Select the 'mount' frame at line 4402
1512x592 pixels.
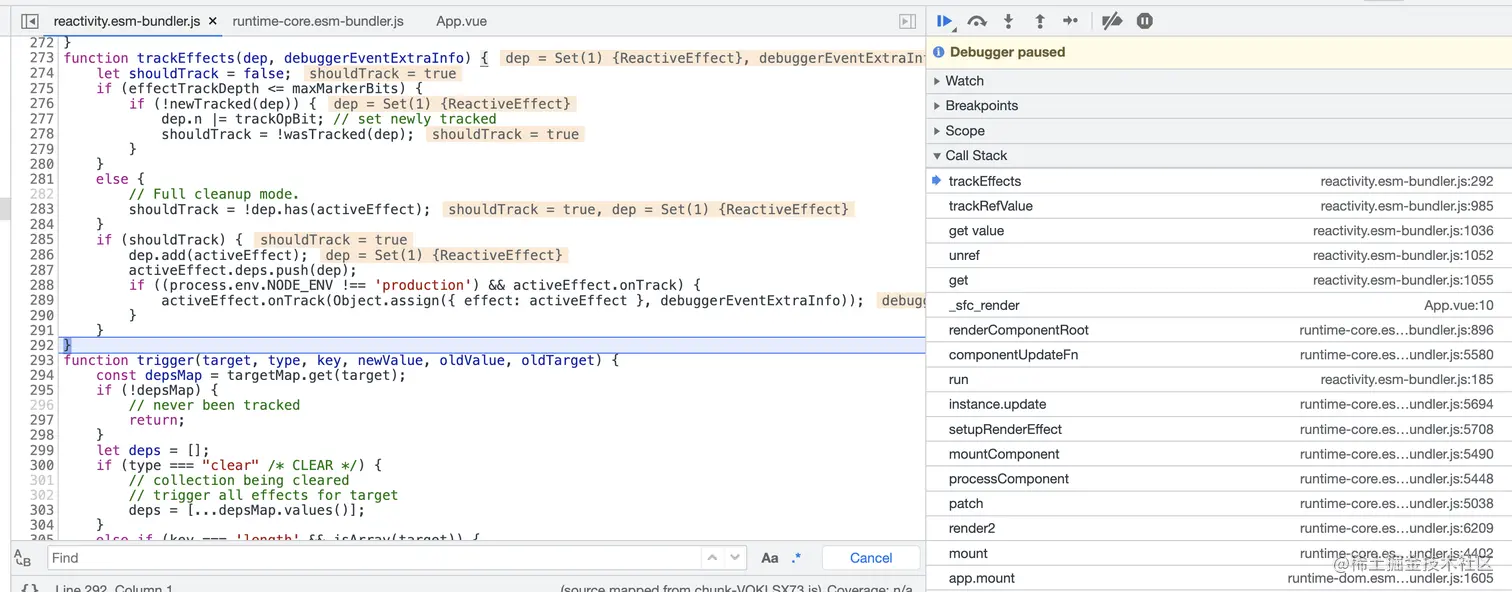(1219, 553)
